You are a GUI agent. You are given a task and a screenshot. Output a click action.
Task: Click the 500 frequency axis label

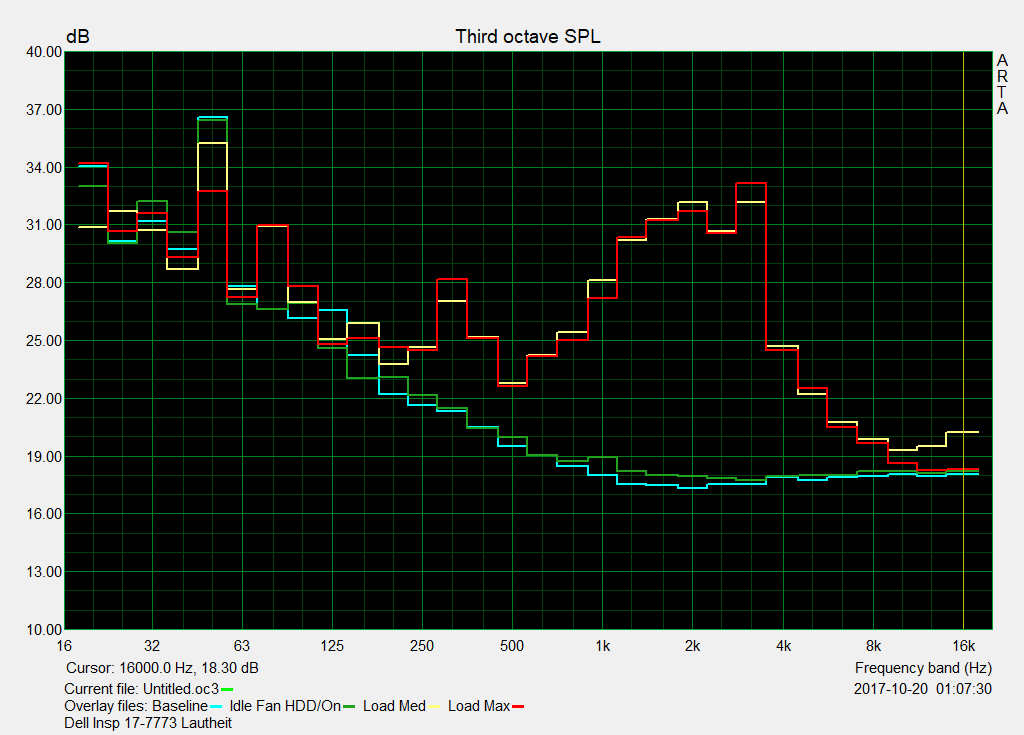[512, 646]
